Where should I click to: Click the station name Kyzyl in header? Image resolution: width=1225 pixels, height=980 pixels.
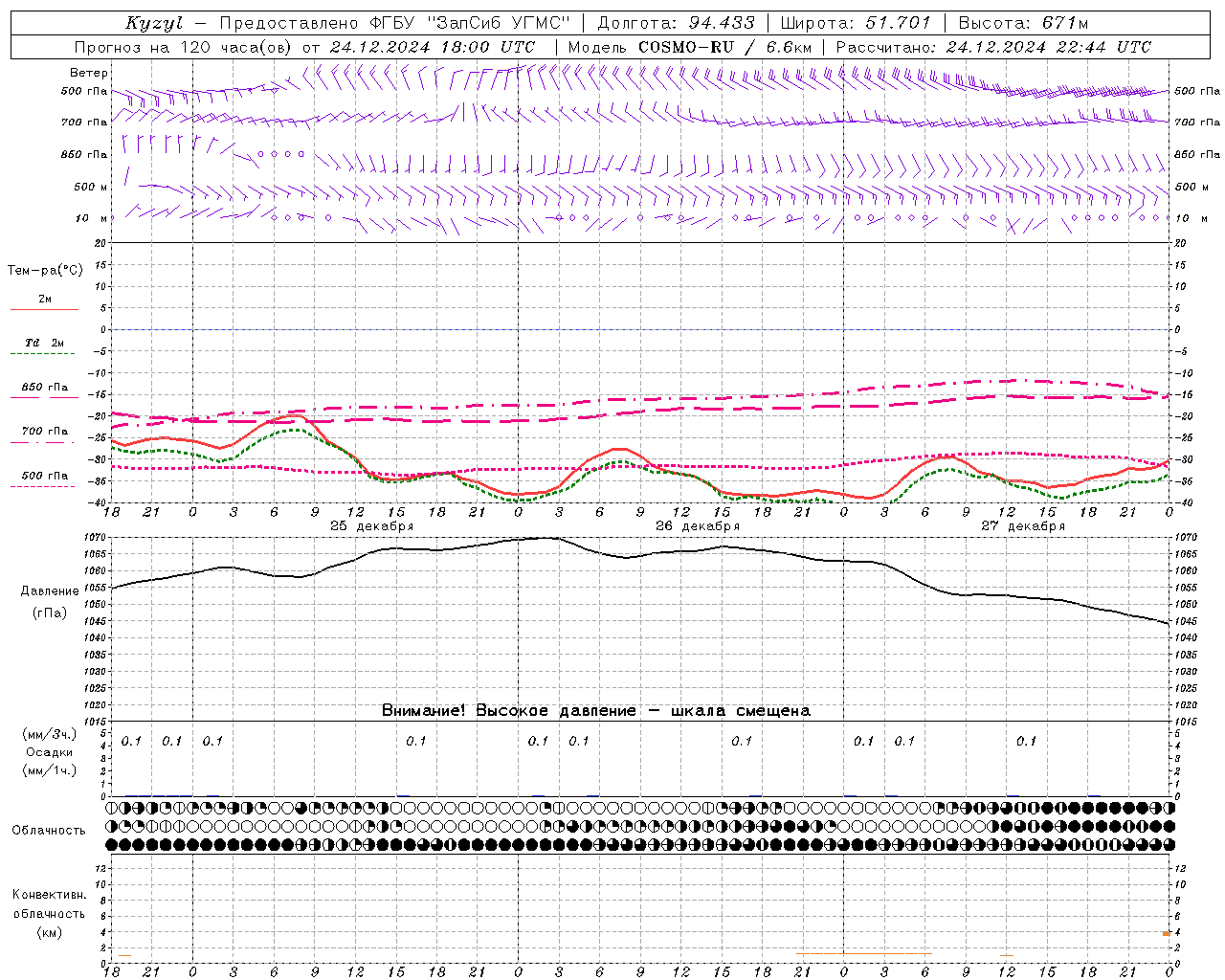click(x=153, y=23)
